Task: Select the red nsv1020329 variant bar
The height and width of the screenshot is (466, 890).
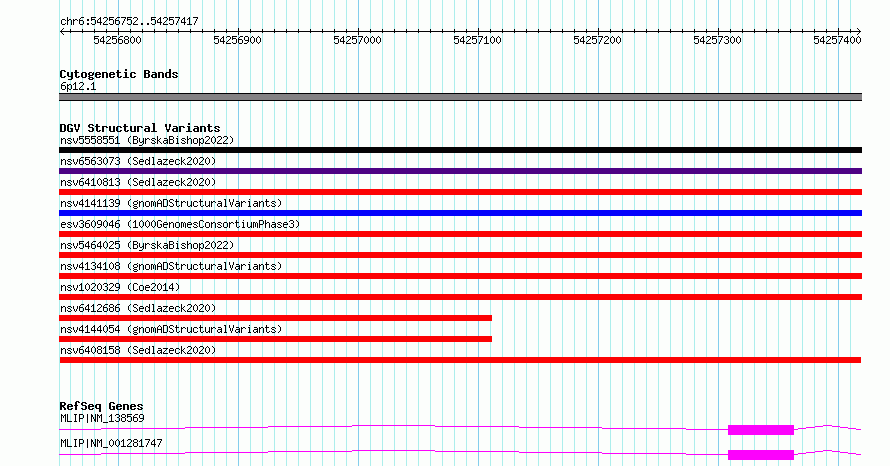Action: click(460, 297)
